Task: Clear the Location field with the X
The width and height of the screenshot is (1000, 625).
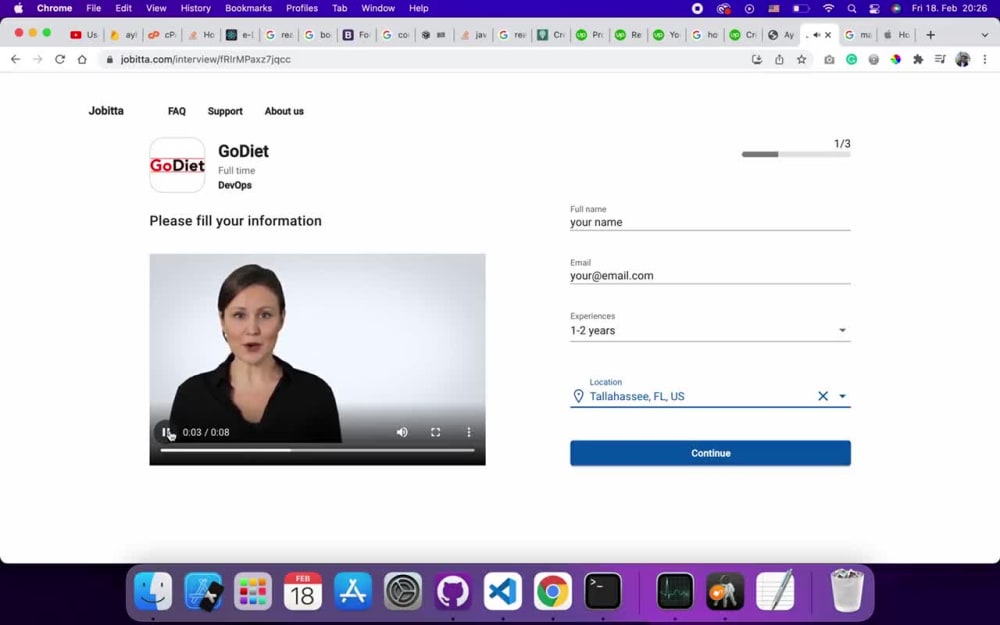Action: tap(823, 396)
